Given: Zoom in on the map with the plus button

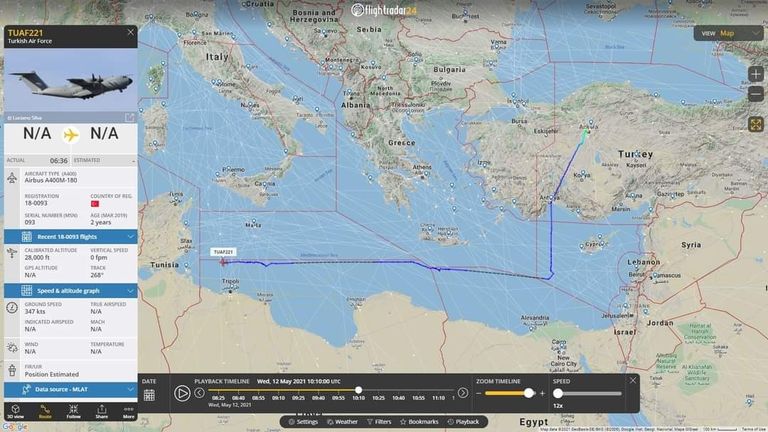Looking at the screenshot, I should [756, 74].
